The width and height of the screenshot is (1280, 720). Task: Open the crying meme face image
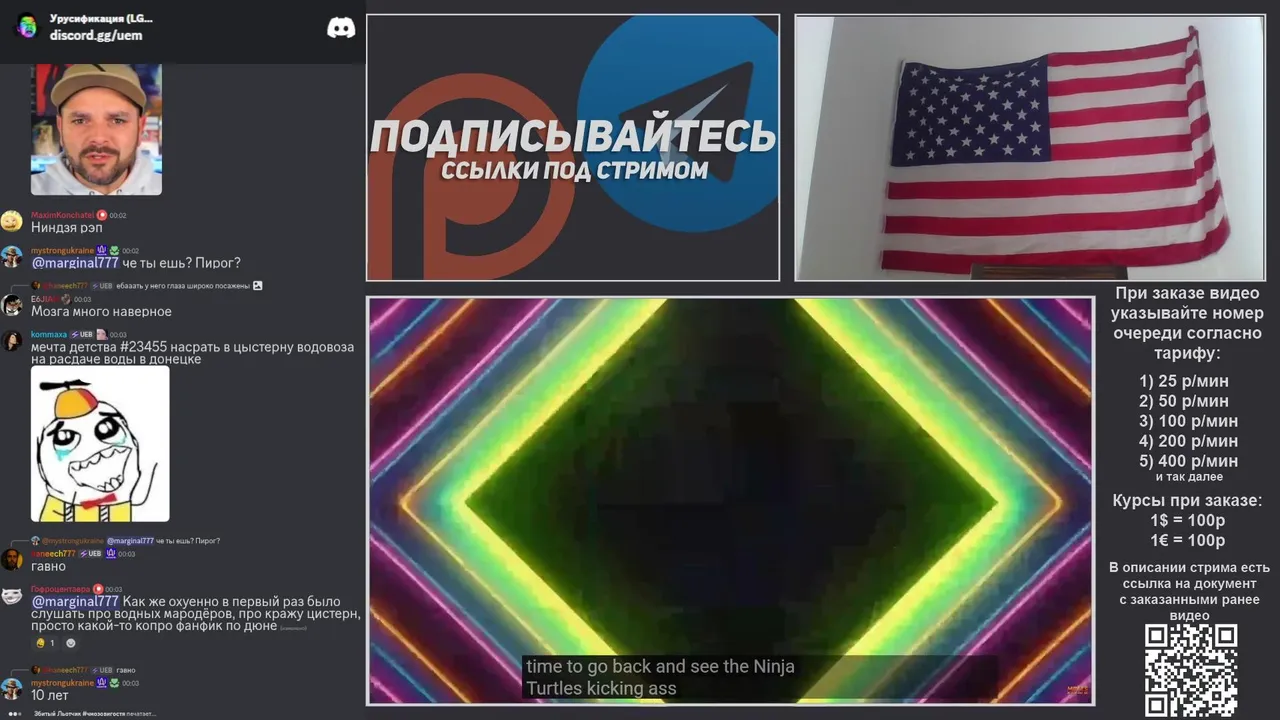point(100,444)
